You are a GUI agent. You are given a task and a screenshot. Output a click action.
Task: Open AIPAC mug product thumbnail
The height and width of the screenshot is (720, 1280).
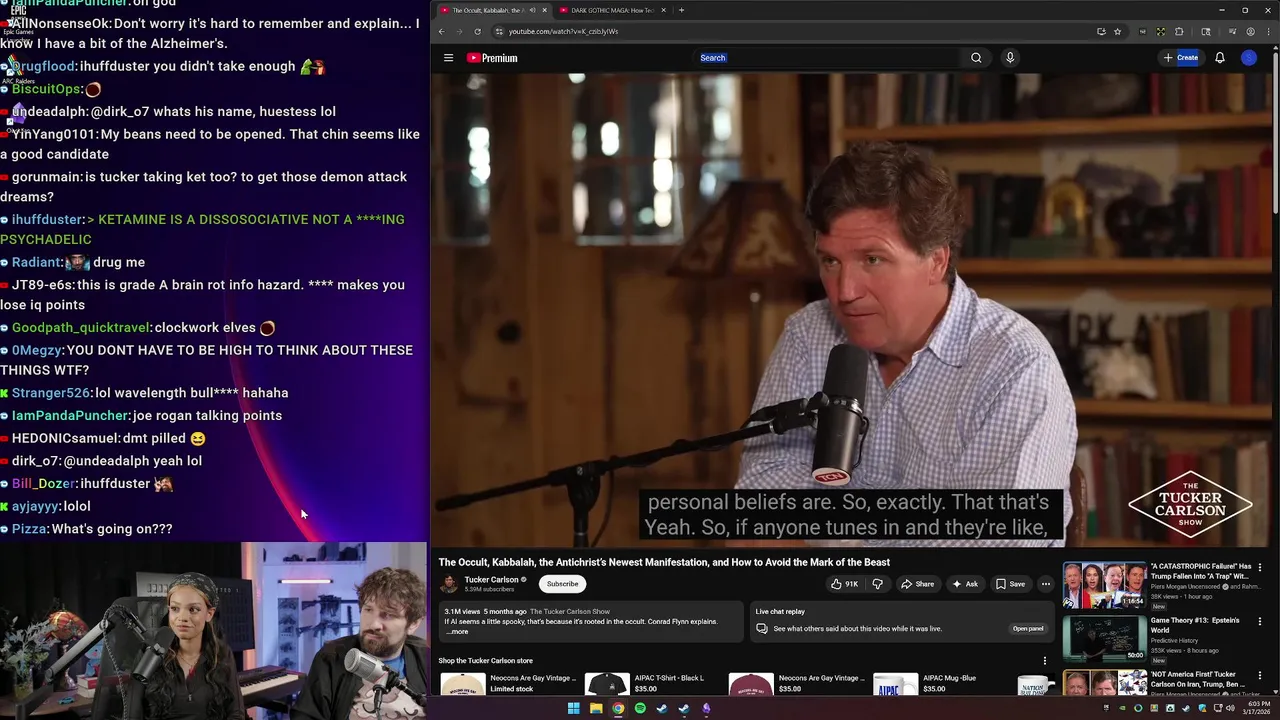point(895,684)
